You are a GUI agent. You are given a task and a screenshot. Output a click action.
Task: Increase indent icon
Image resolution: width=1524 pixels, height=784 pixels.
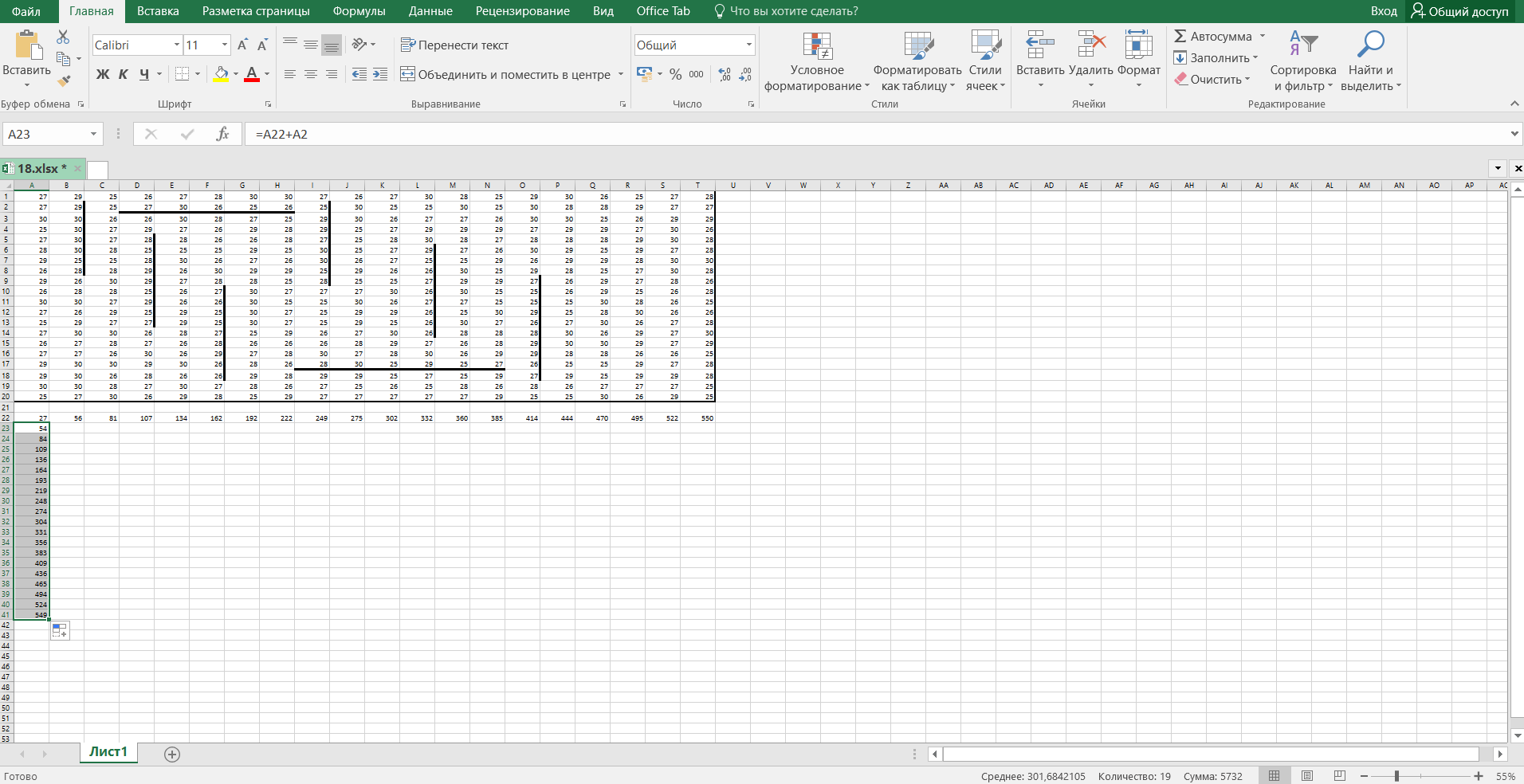point(380,74)
